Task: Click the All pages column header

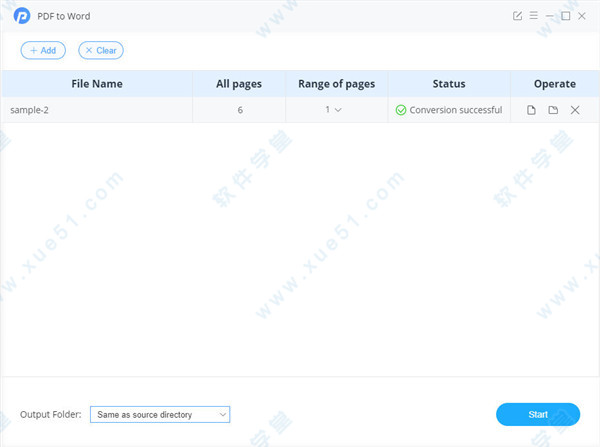Action: click(x=240, y=84)
